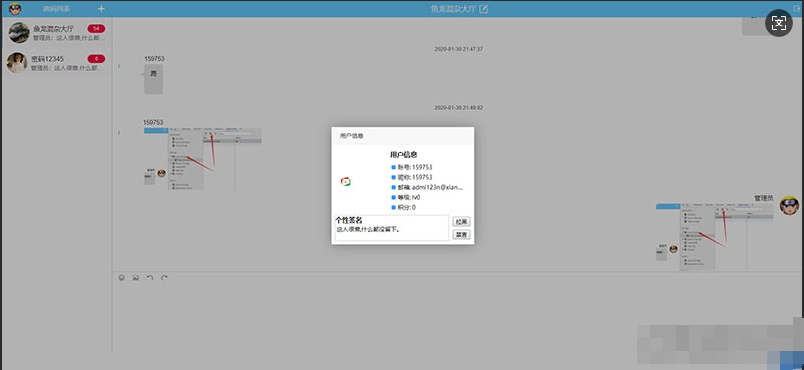Click the message text input area
Image resolution: width=804 pixels, height=370 pixels.
coord(456,318)
